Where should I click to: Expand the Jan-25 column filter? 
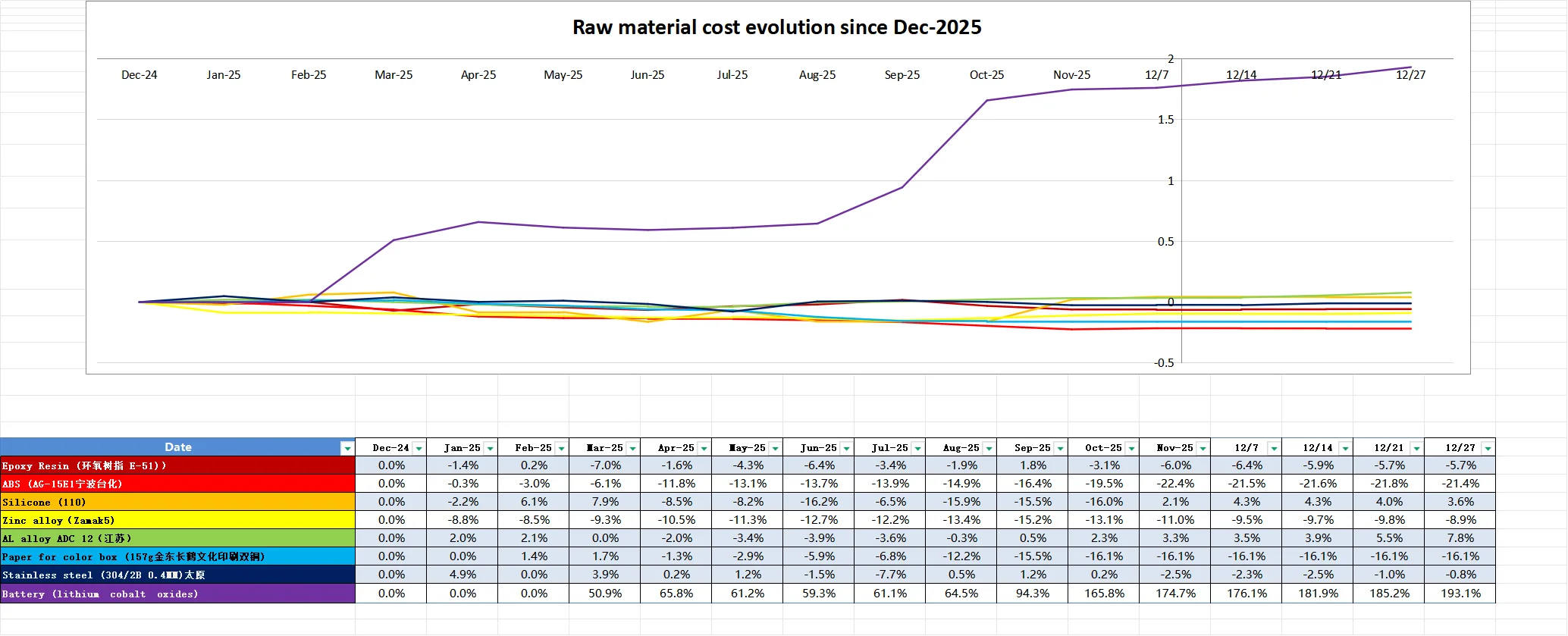[490, 448]
